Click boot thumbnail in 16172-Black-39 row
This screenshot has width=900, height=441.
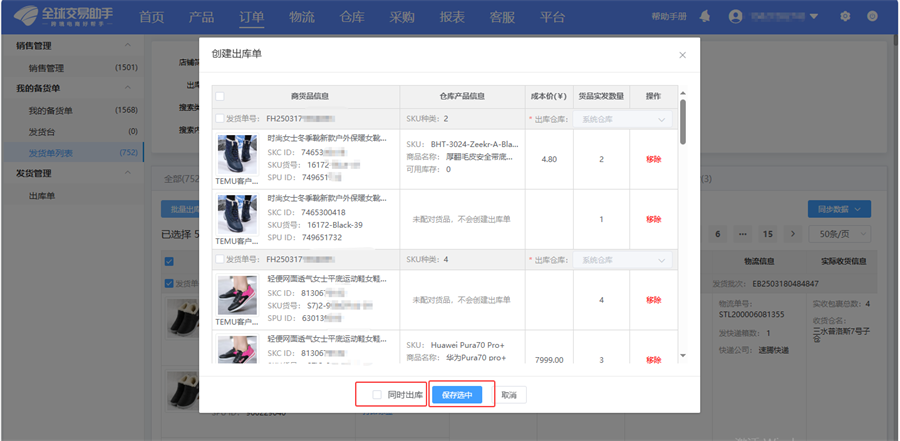coord(237,215)
